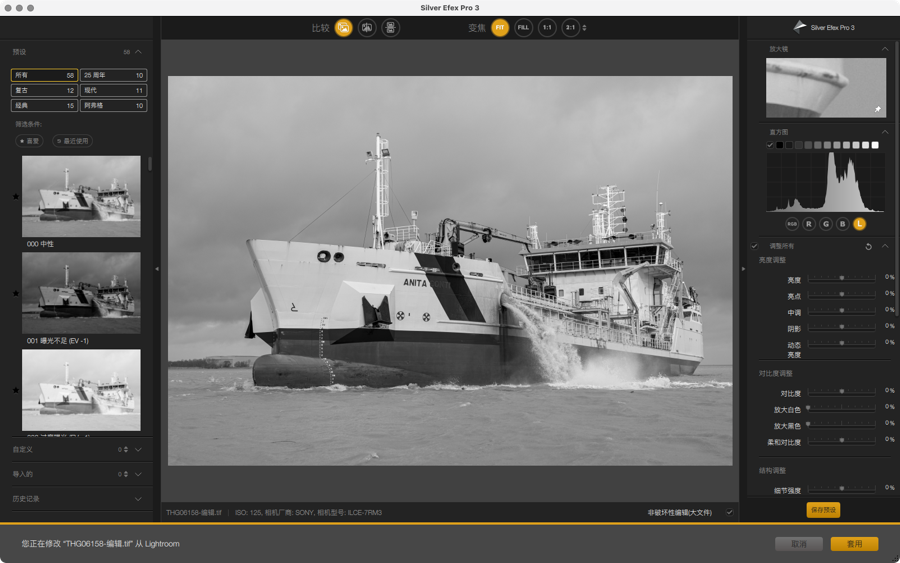The height and width of the screenshot is (563, 900).
Task: Collapse the 预设 presets panel
Action: (138, 52)
